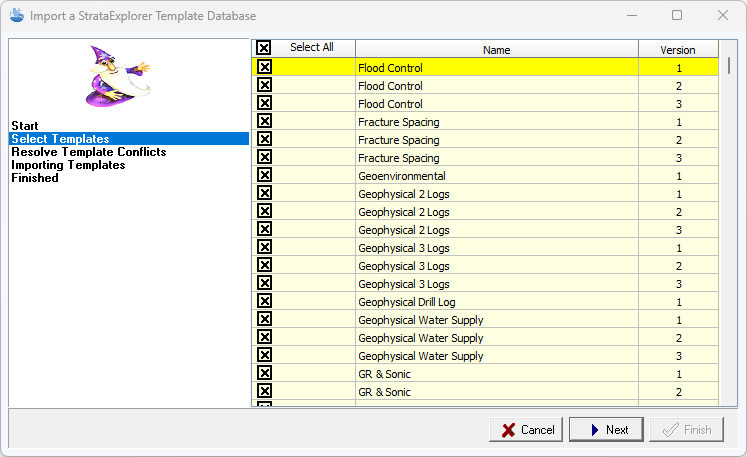Toggle GR & Sonic version 1 checkbox
This screenshot has width=747, height=457.
[264, 373]
